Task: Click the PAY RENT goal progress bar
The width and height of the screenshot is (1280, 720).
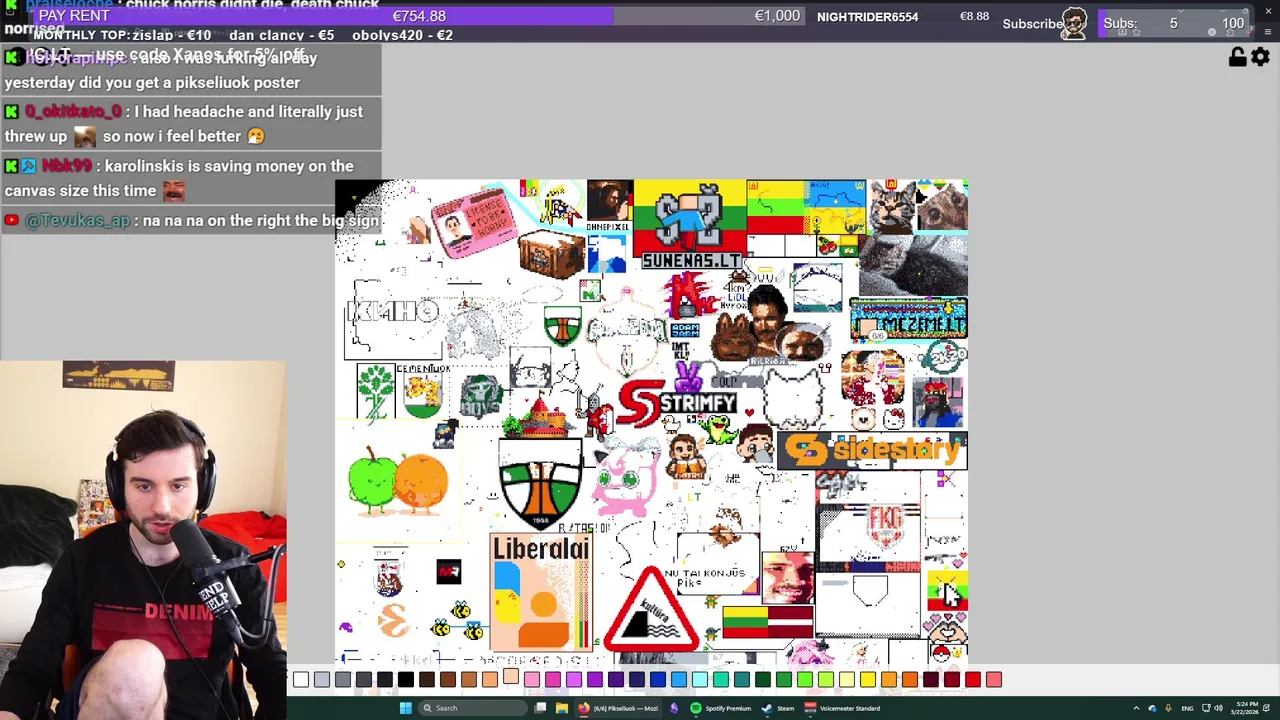Action: coord(419,16)
